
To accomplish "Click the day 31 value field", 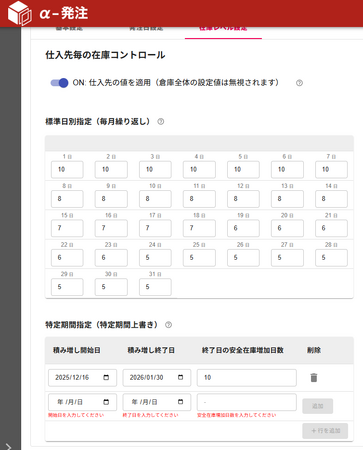I will click(x=155, y=287).
